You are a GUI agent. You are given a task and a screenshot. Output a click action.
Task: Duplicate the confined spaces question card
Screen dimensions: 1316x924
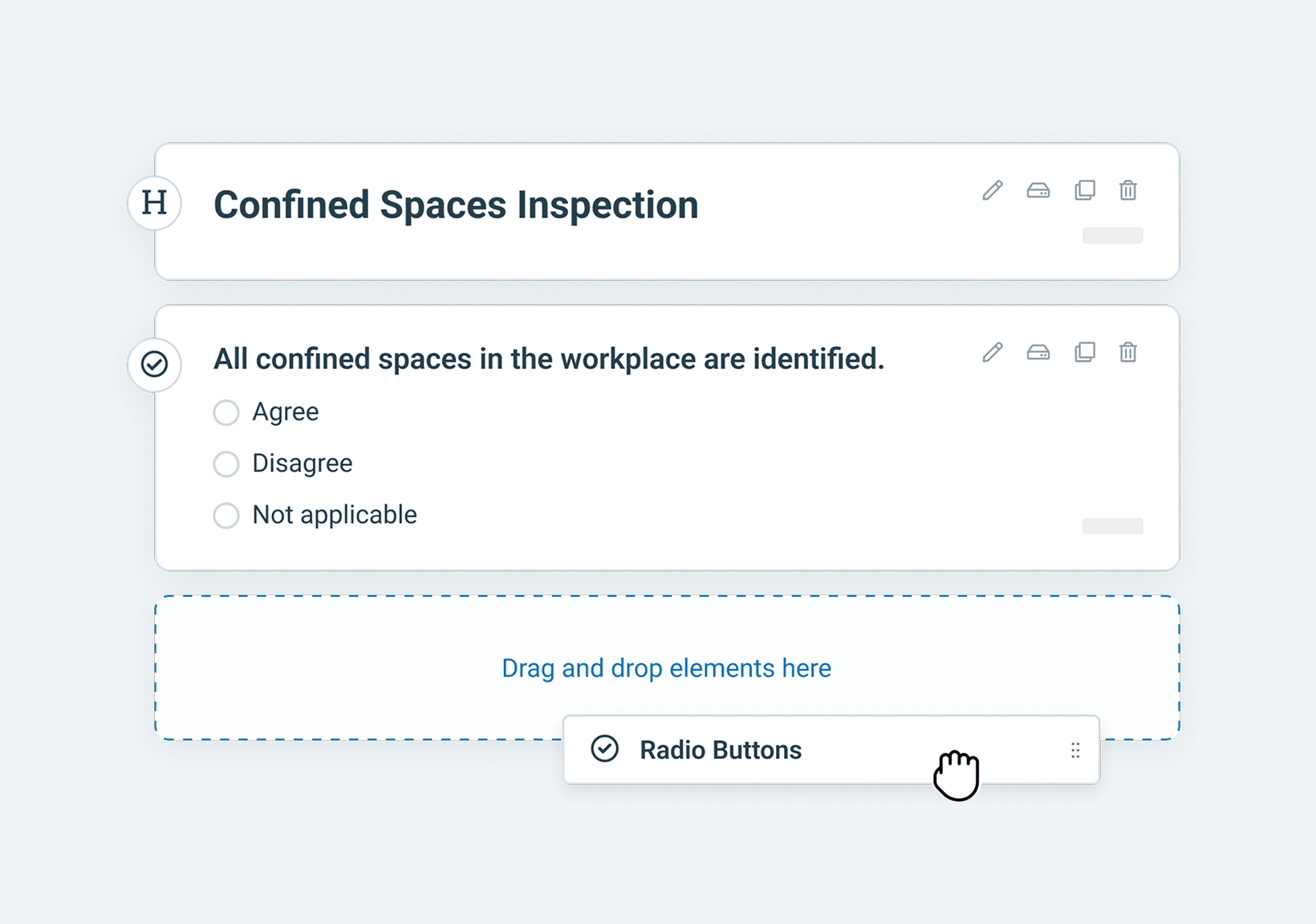1085,352
